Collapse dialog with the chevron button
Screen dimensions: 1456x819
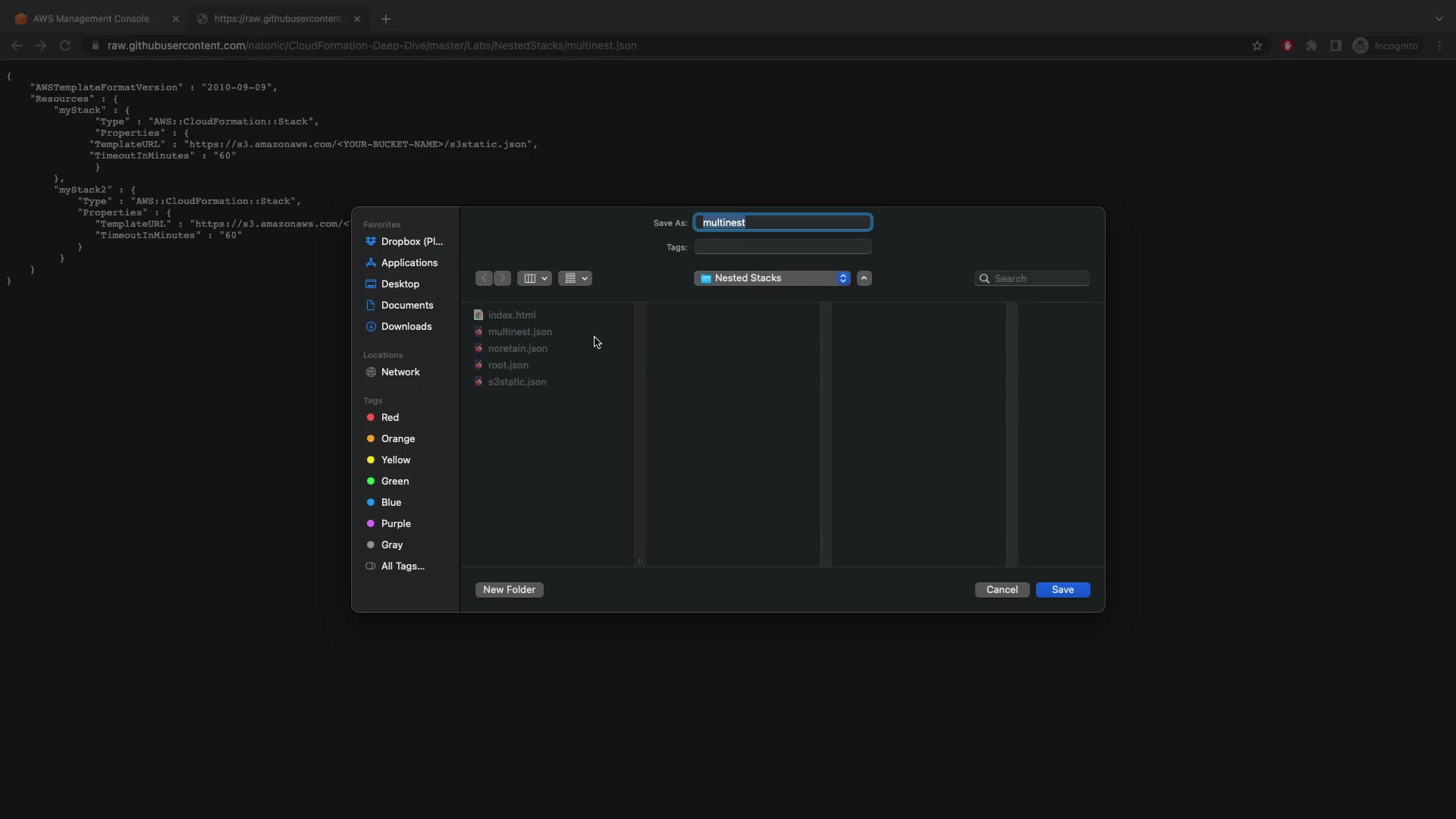coord(864,278)
